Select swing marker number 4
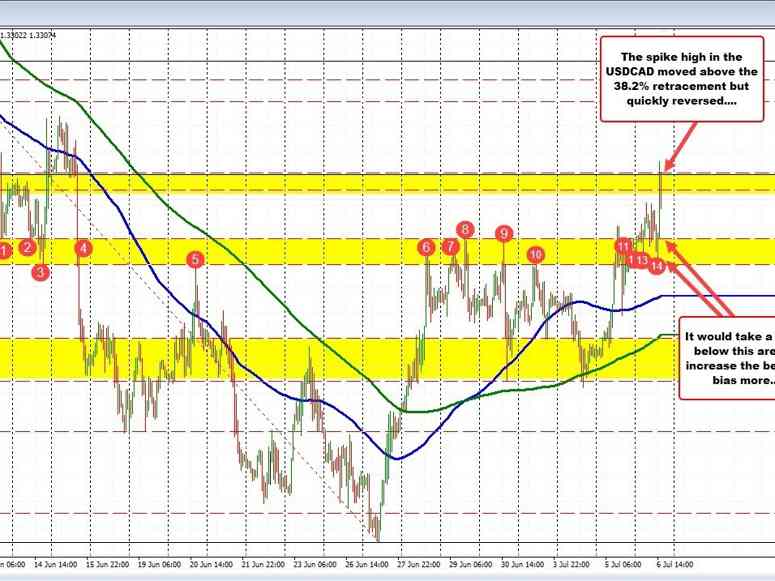The height and width of the screenshot is (581, 775). [x=84, y=248]
